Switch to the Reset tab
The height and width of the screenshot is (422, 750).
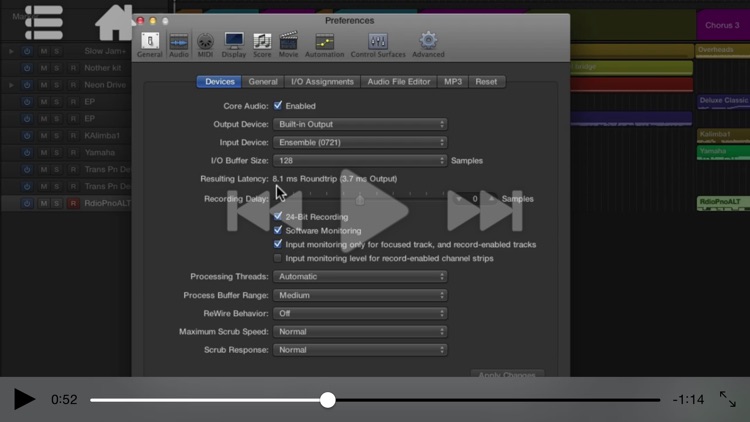[x=486, y=82]
